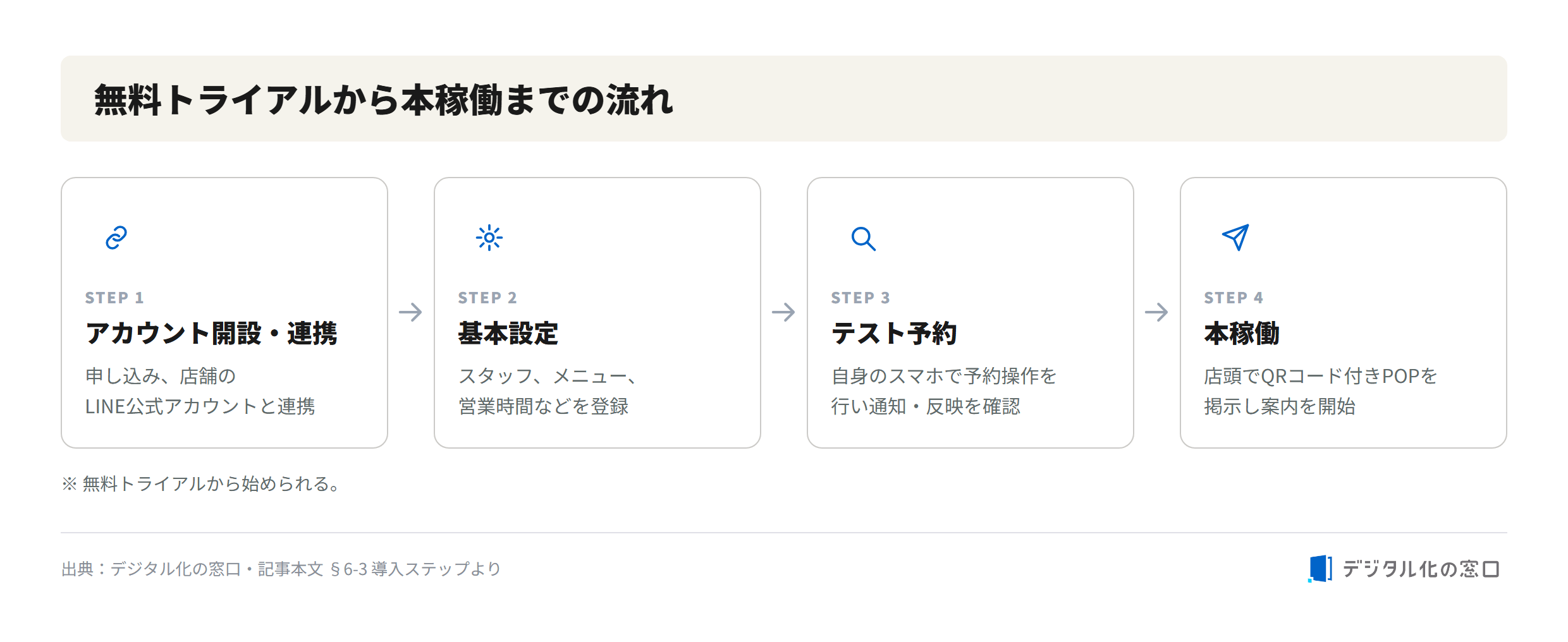Screen dimensions: 1568x642
Task: Click the magnifying glass icon in Step 3
Action: click(863, 239)
